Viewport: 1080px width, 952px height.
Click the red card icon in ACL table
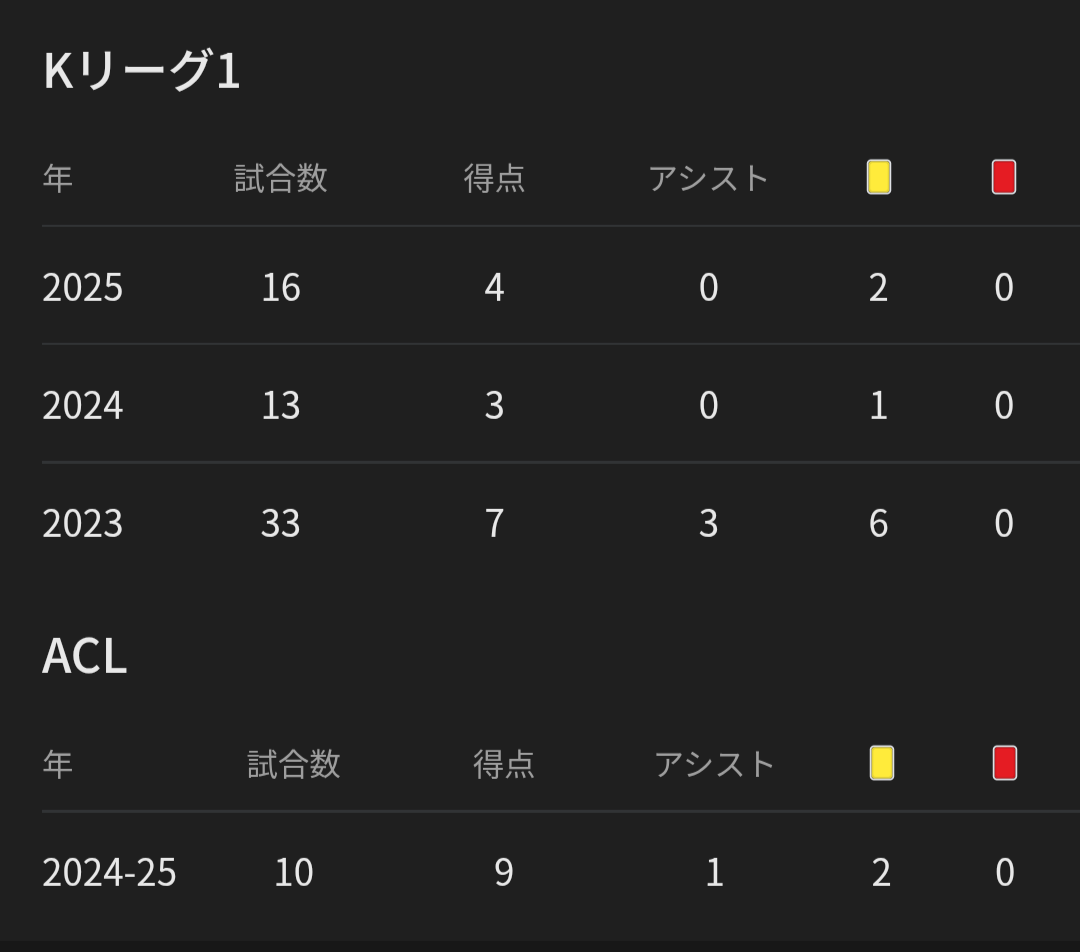[x=1004, y=764]
